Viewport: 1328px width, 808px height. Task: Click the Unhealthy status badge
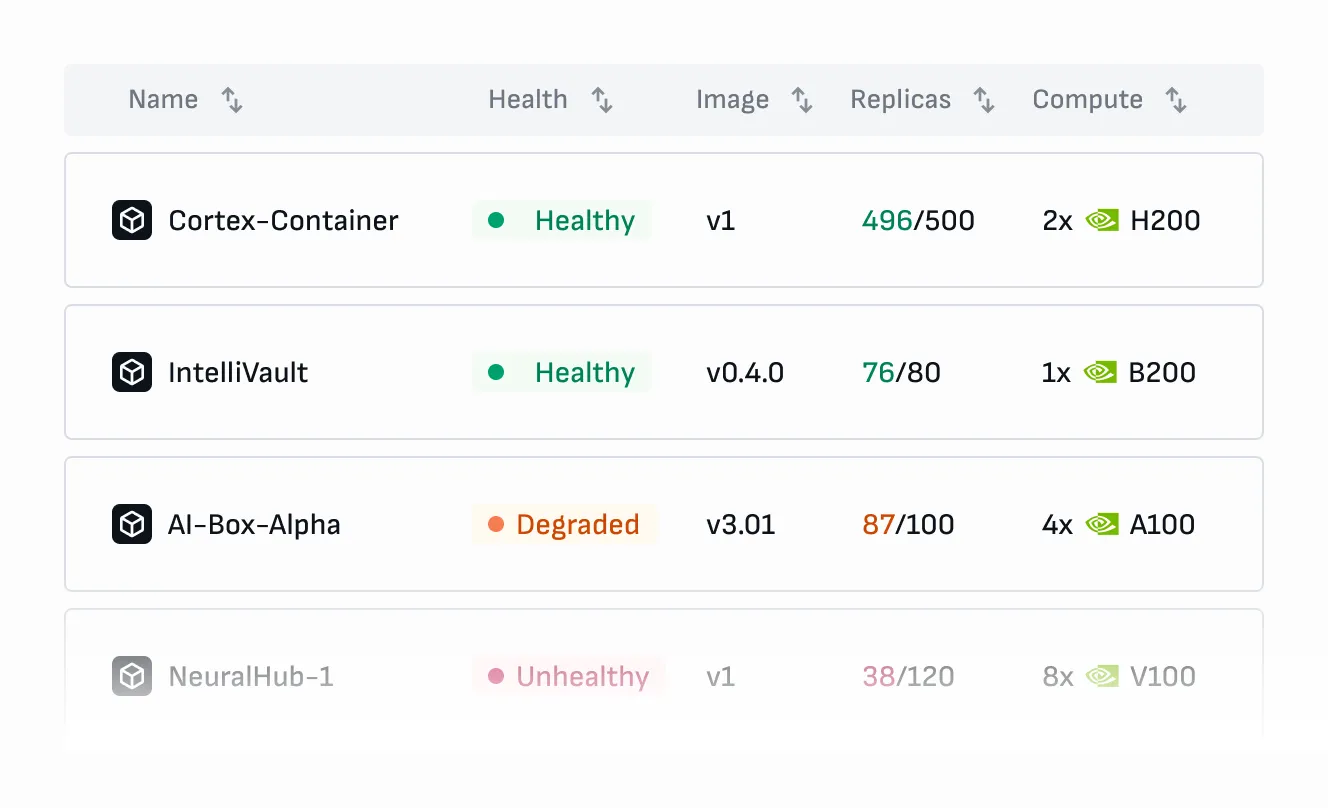pyautogui.click(x=568, y=676)
